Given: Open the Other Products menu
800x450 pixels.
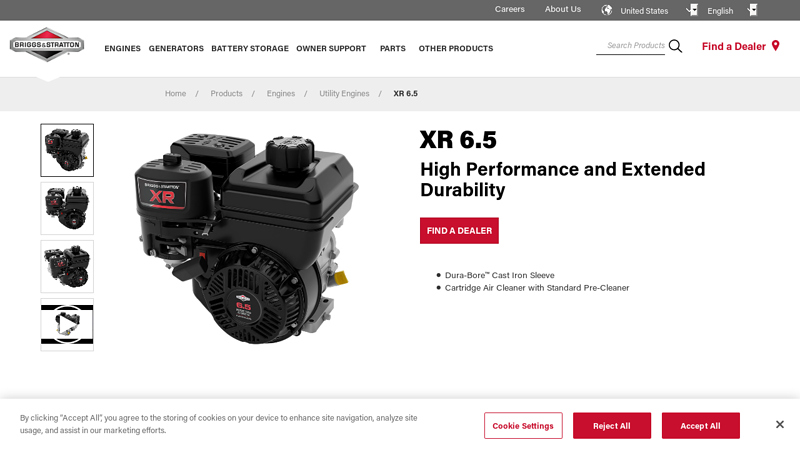Looking at the screenshot, I should pyautogui.click(x=456, y=48).
